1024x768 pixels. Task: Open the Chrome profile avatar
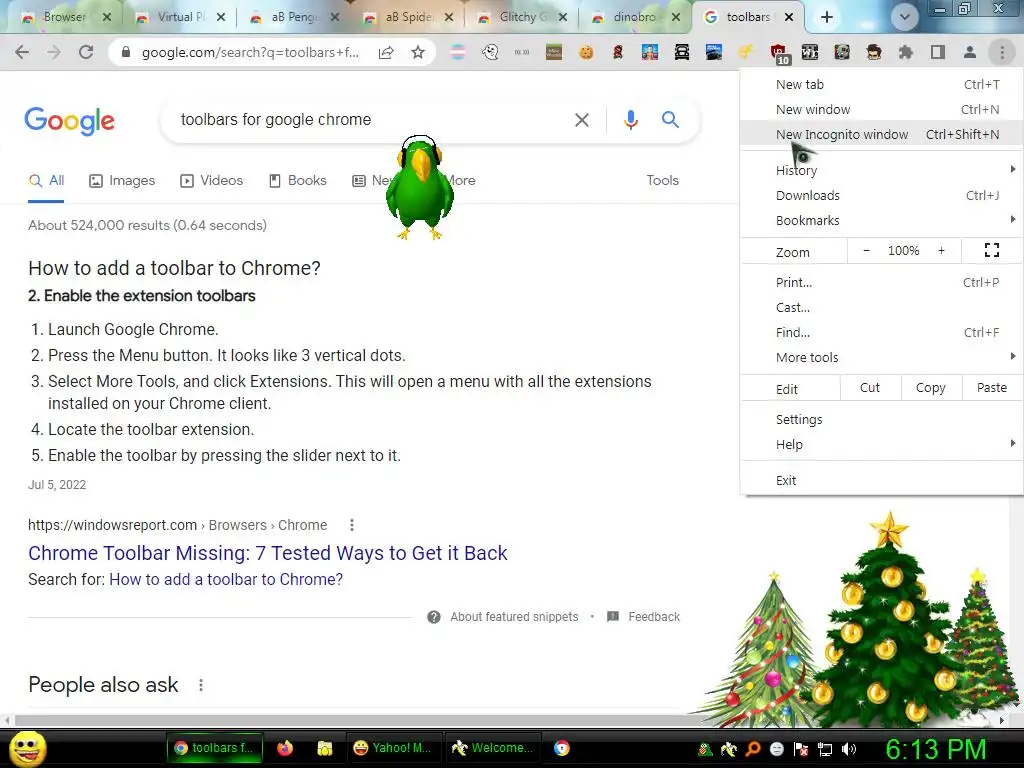pos(970,52)
